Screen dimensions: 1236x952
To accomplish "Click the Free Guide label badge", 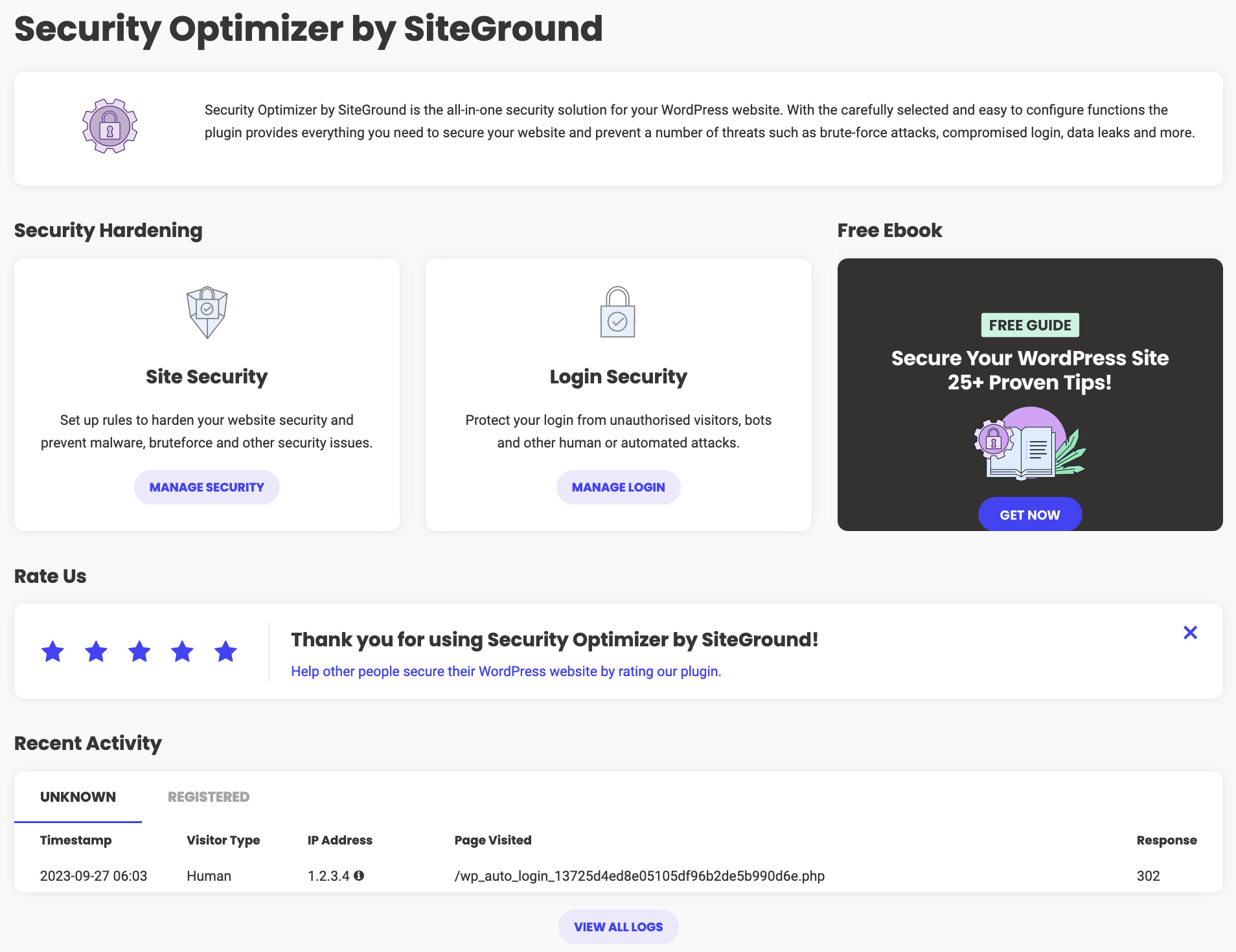I will click(x=1030, y=325).
